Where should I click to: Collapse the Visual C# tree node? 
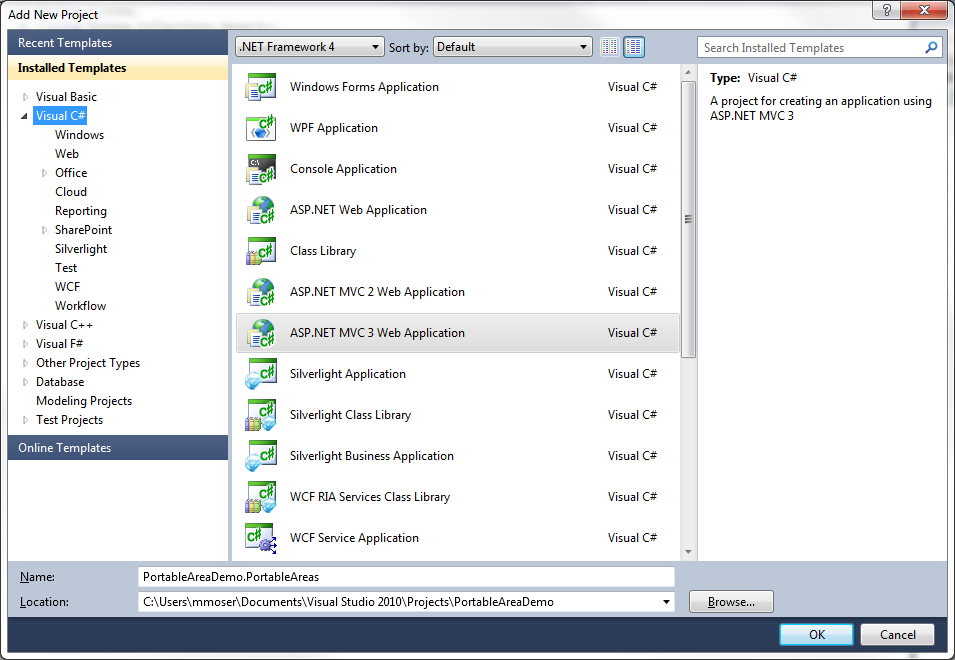pyautogui.click(x=24, y=116)
